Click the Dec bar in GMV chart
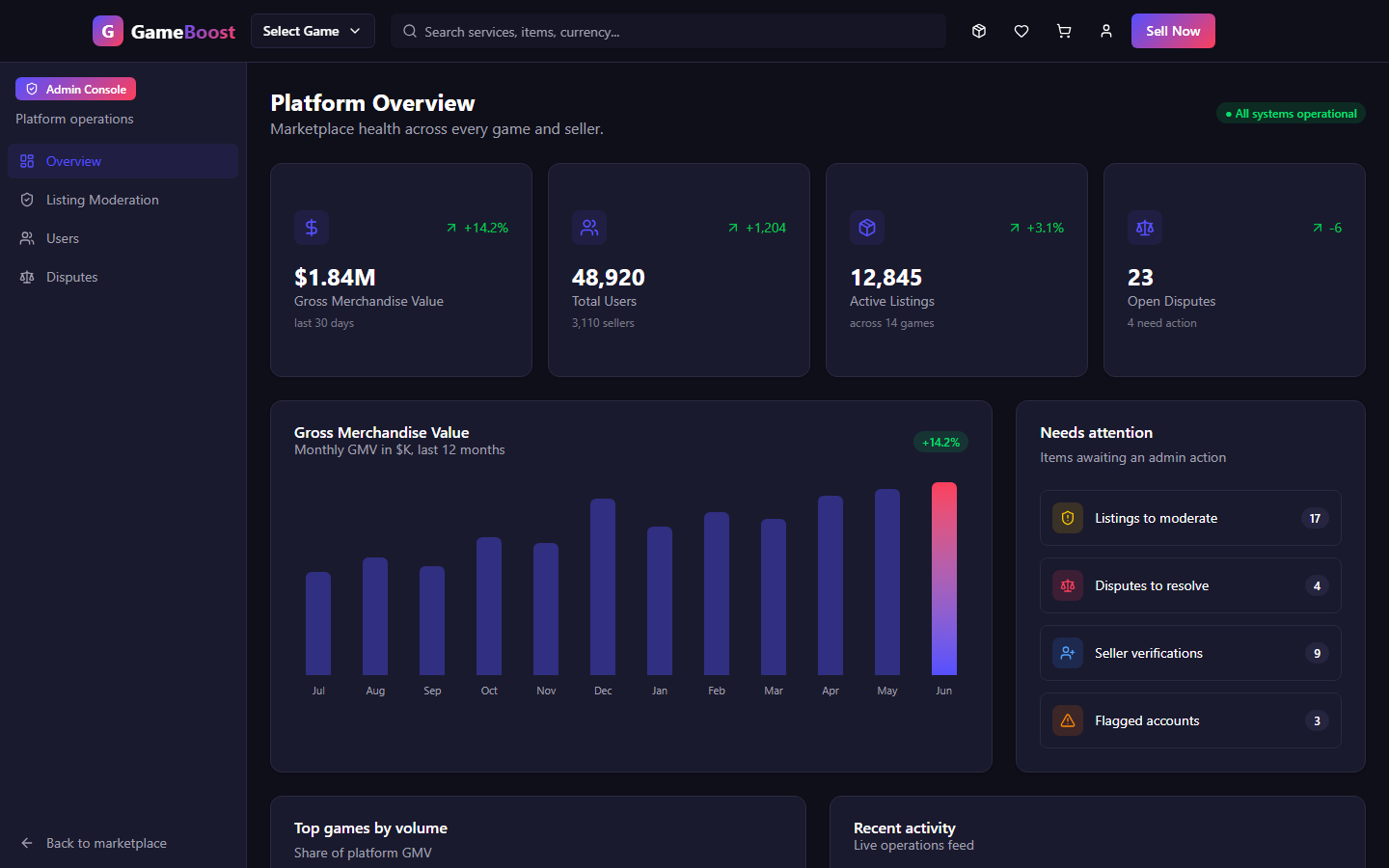Viewport: 1389px width, 868px height. point(603,586)
